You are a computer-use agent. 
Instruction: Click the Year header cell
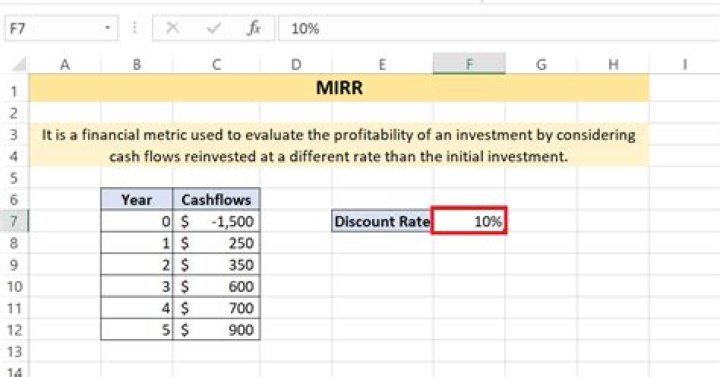[x=136, y=199]
